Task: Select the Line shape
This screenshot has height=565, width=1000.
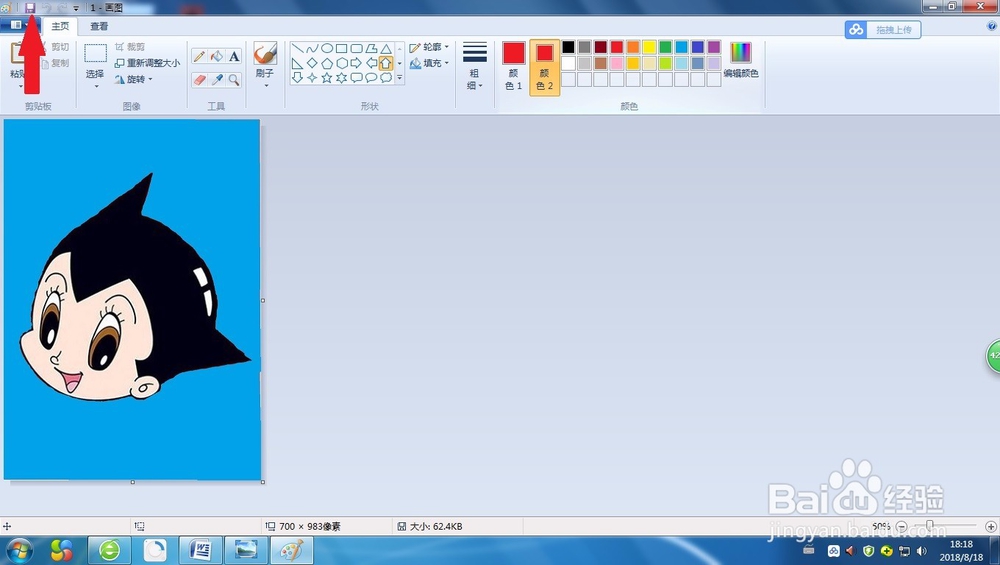Action: point(297,48)
